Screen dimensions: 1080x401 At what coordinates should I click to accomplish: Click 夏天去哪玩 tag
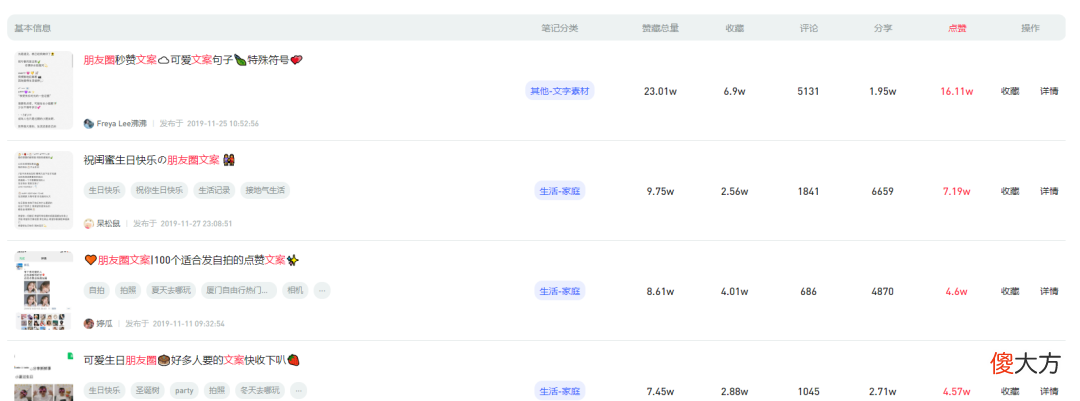(171, 290)
